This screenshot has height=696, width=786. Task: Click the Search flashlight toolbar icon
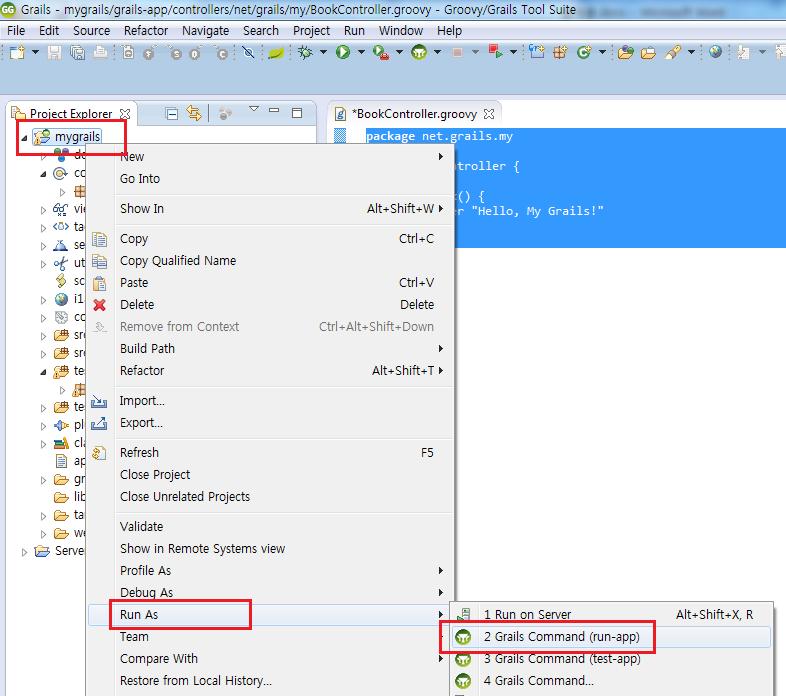[x=672, y=52]
